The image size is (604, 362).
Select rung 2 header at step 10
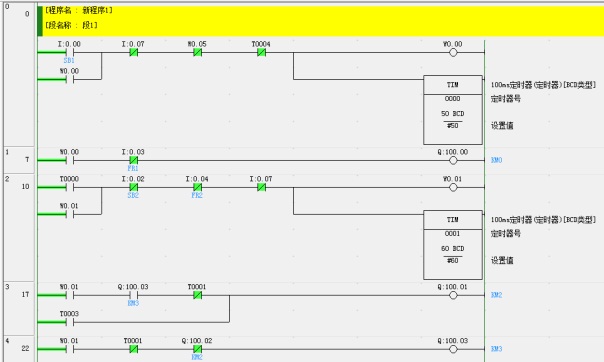click(x=19, y=227)
